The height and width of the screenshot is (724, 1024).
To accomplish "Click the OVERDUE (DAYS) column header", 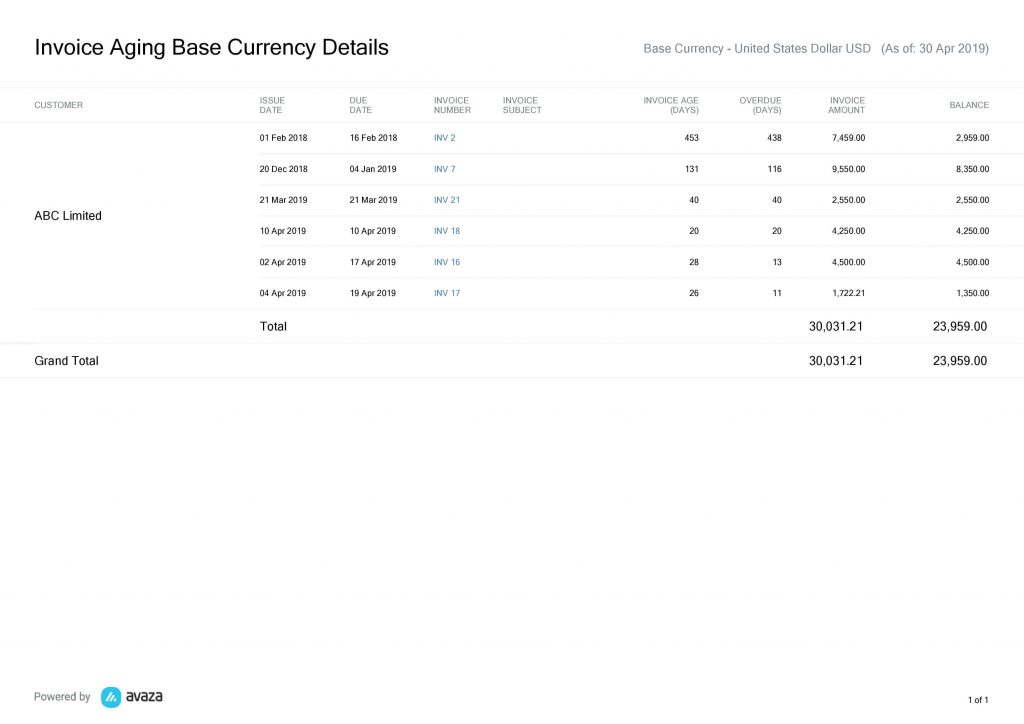I will [760, 105].
